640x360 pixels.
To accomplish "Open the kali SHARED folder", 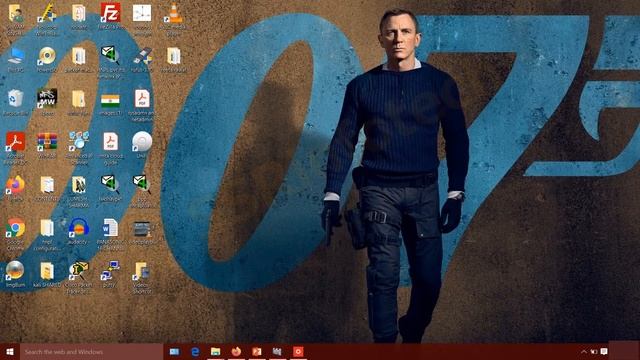I will 47,274.
